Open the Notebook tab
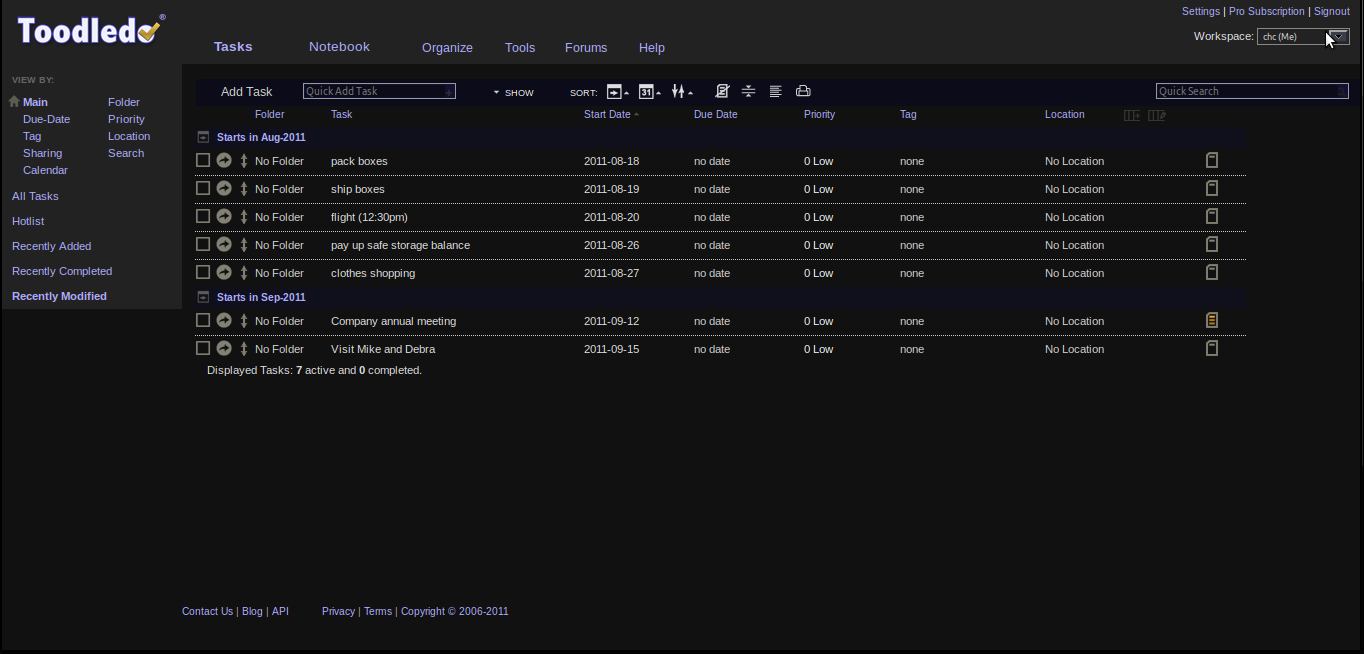The height and width of the screenshot is (654, 1364). coord(339,47)
